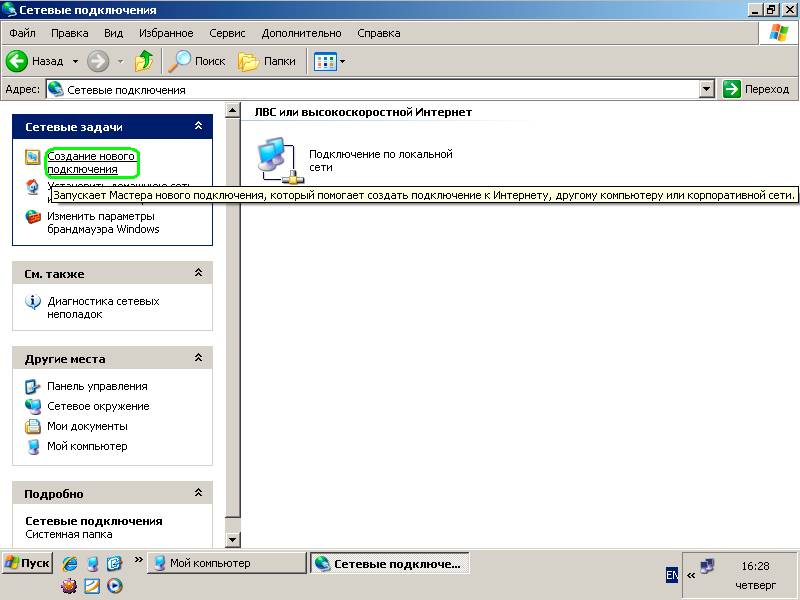Click the network status tray icon

(x=707, y=566)
